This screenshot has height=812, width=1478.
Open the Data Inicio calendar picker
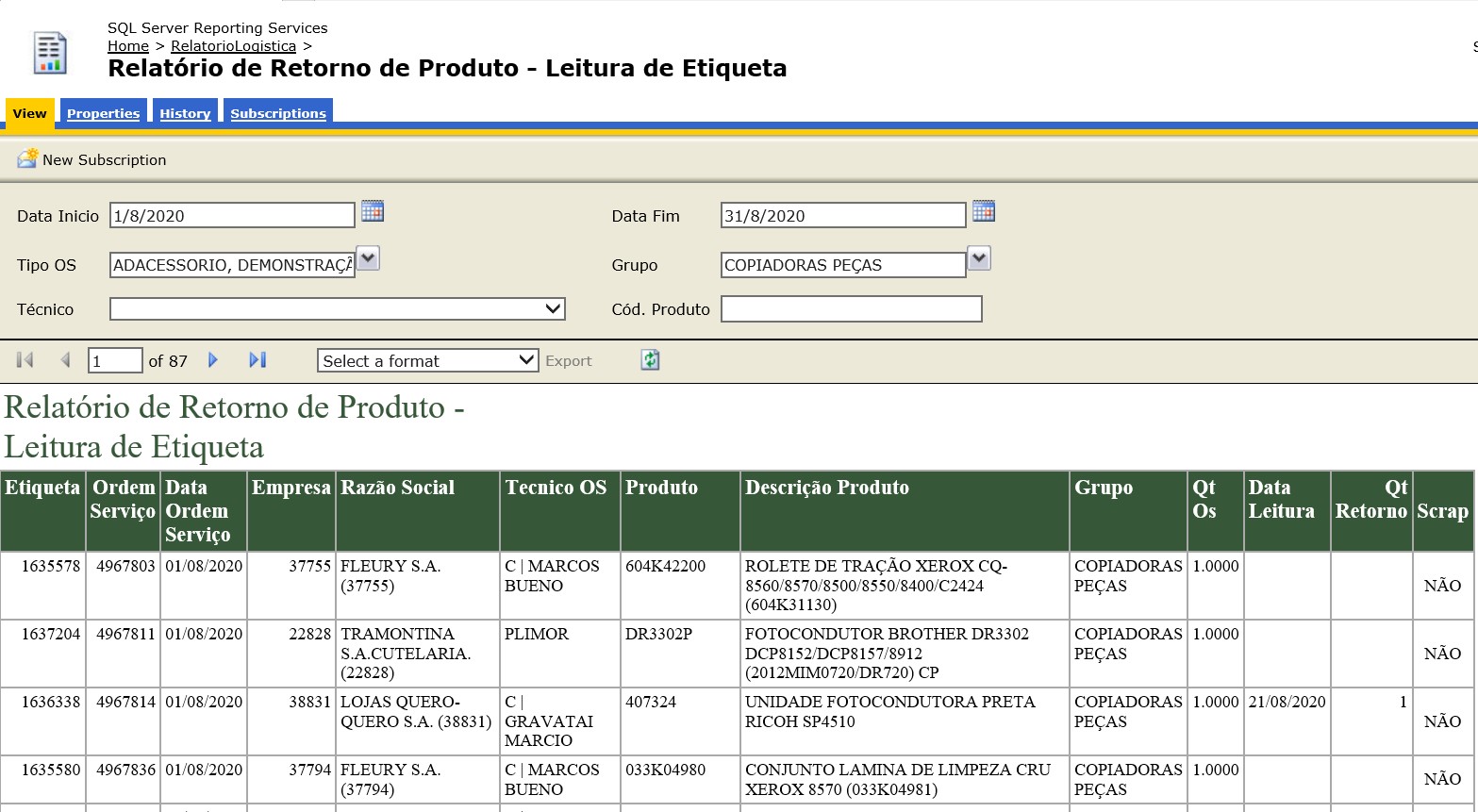[x=373, y=211]
